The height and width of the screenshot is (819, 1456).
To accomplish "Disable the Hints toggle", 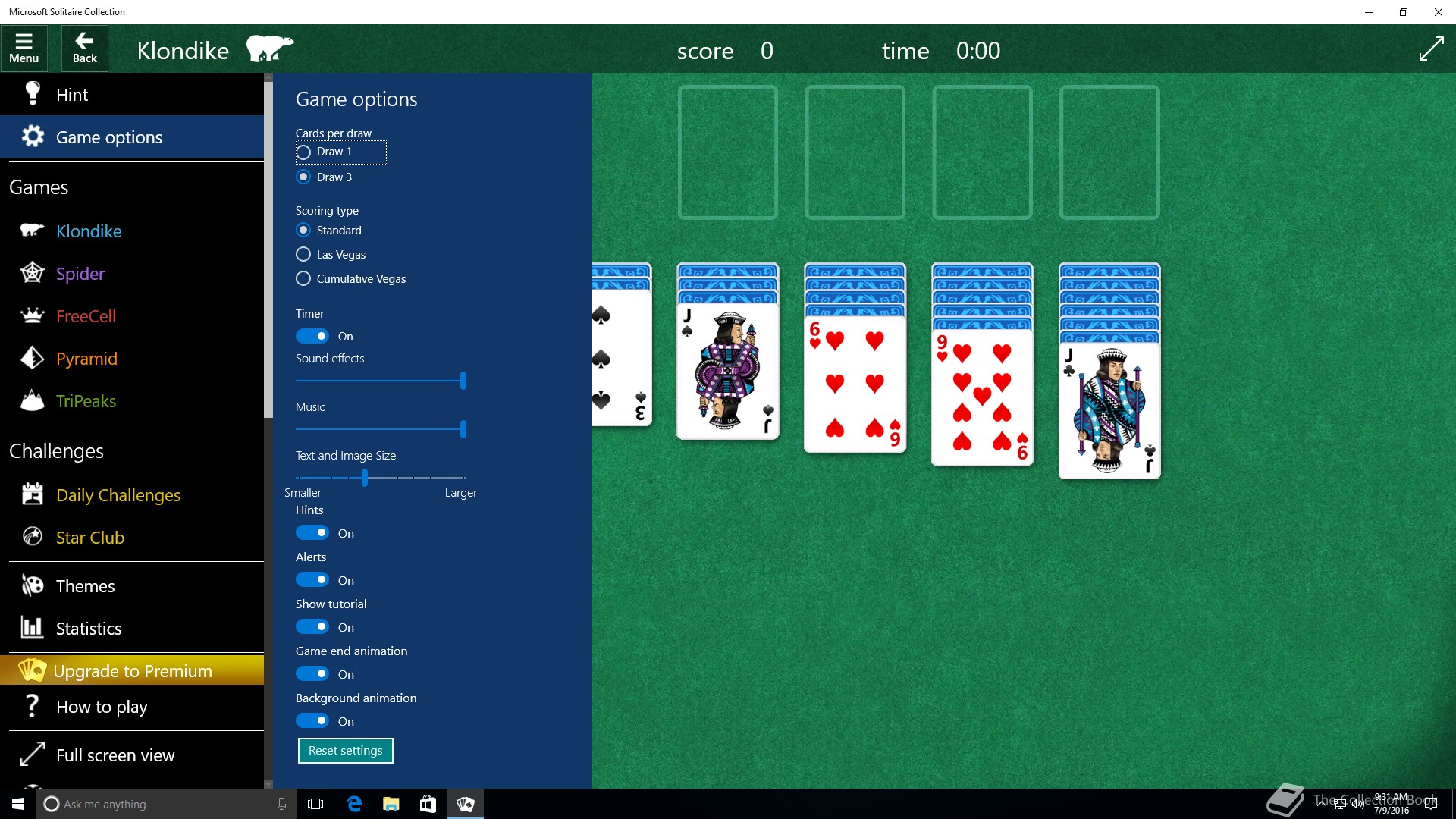I will coord(312,533).
